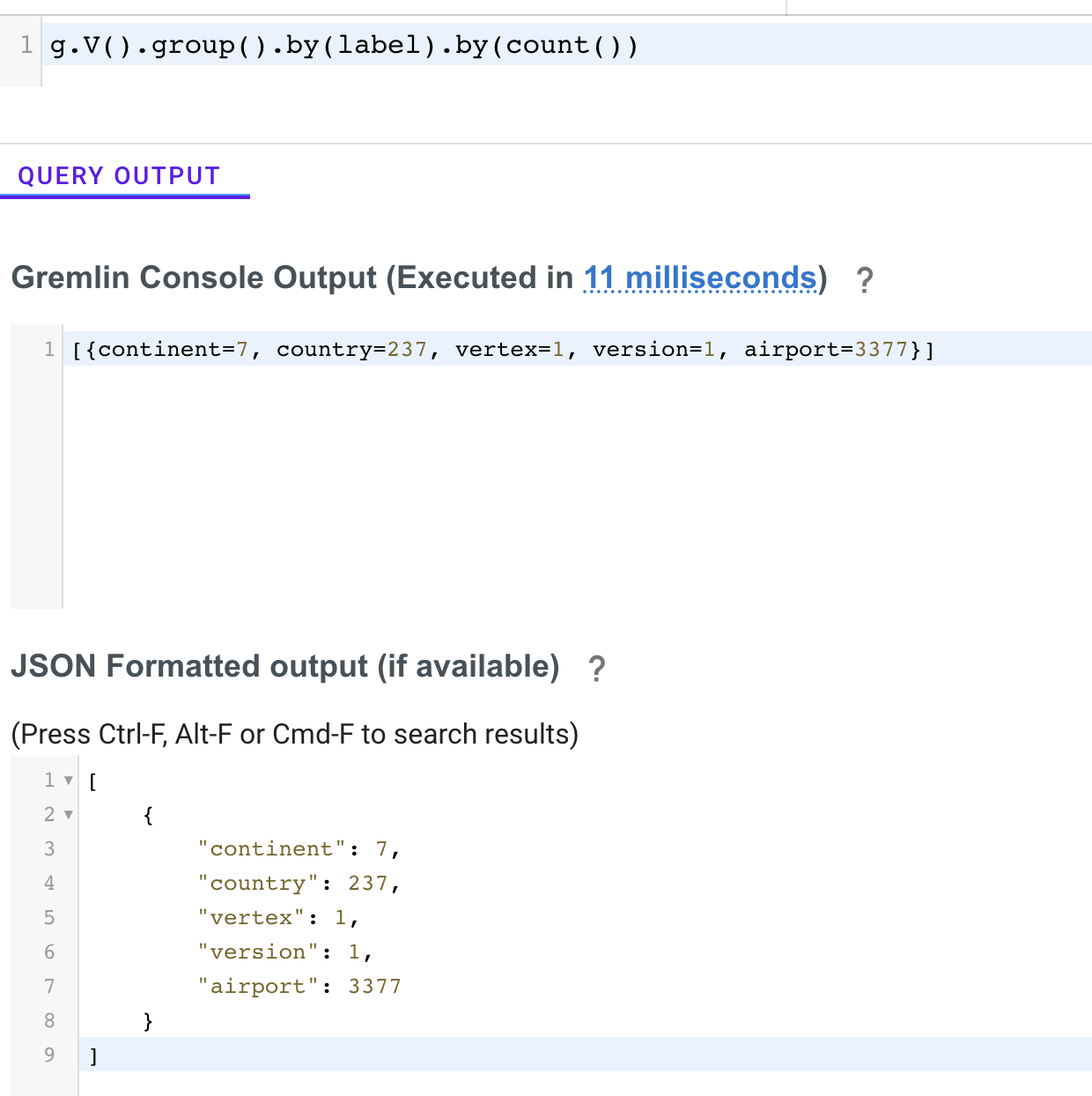Click the Gremlin Console Output heading
1092x1096 pixels.
(x=419, y=278)
